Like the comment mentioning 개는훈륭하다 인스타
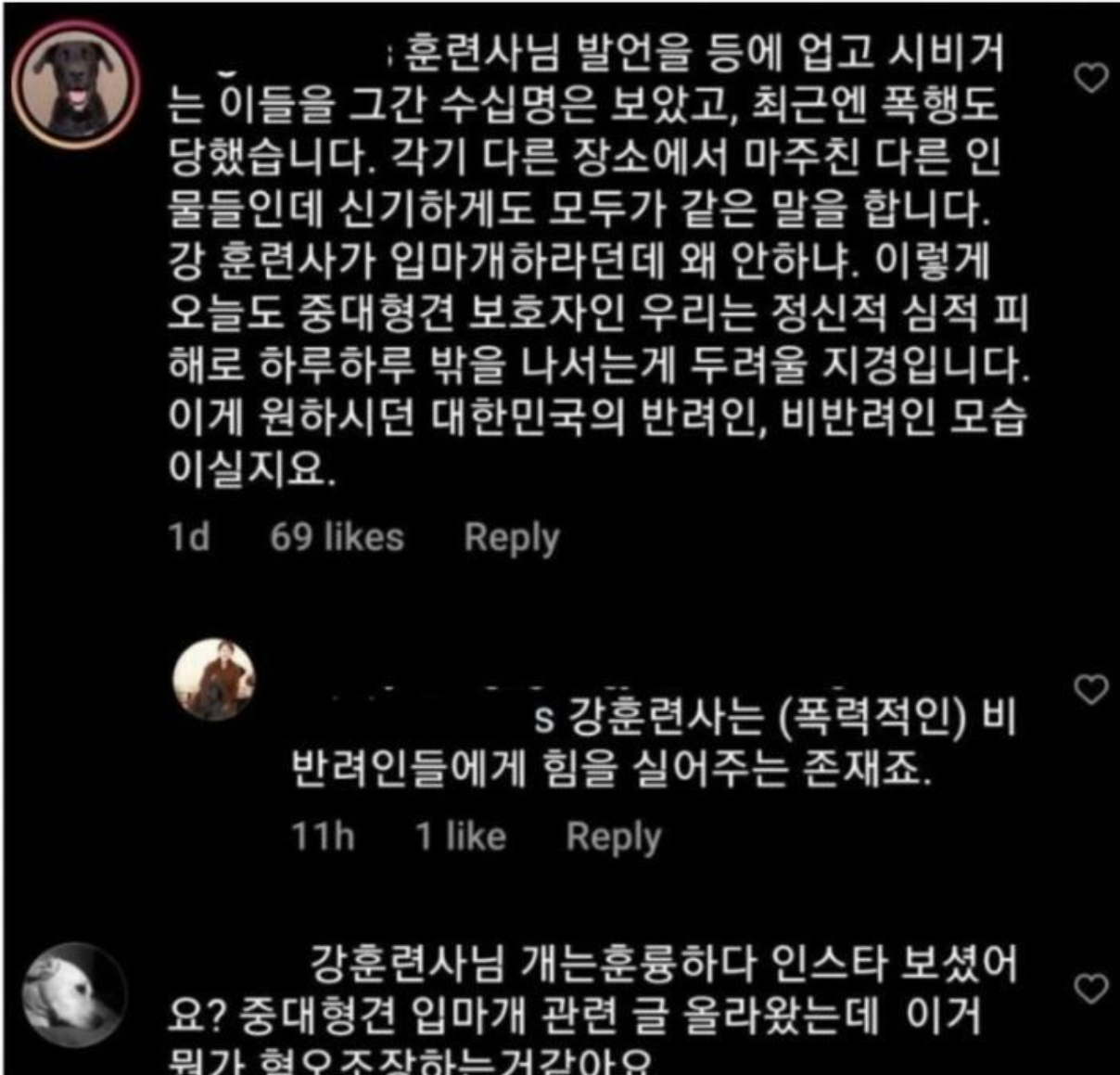This screenshot has height=1075, width=1120. pyautogui.click(x=1090, y=989)
